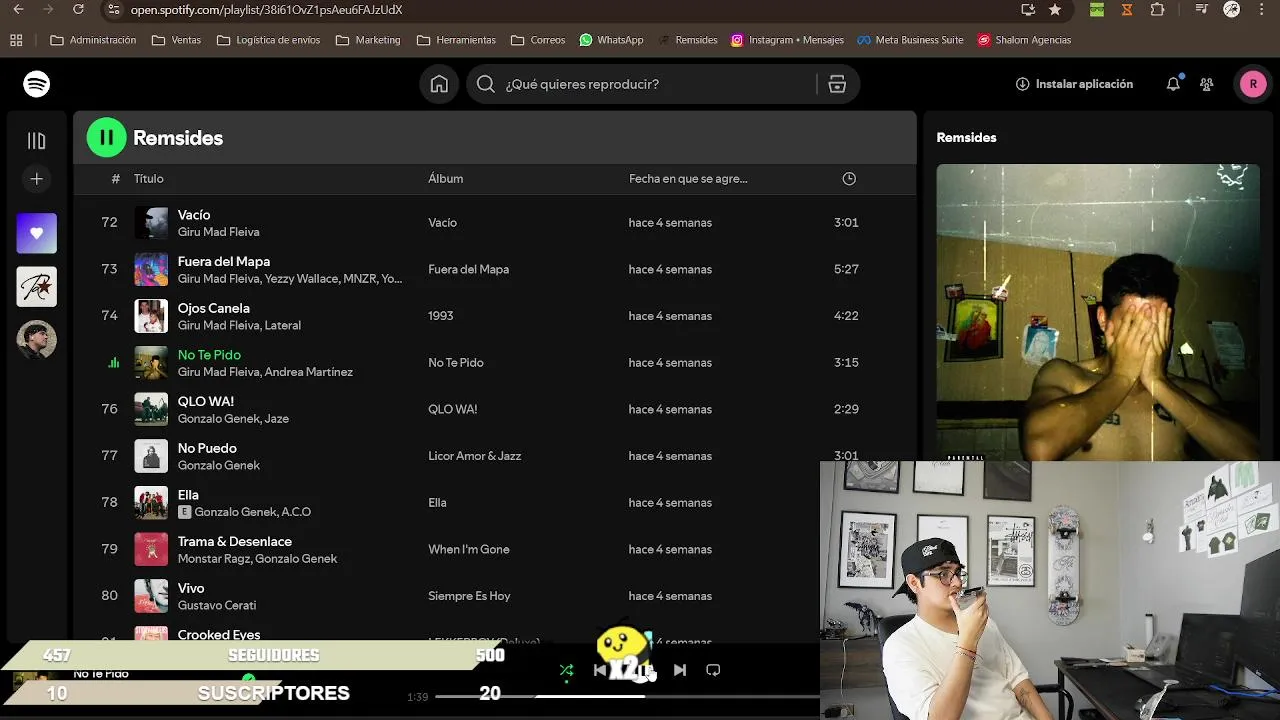This screenshot has width=1280, height=720.
Task: Go to Home via house icon
Action: tap(439, 84)
